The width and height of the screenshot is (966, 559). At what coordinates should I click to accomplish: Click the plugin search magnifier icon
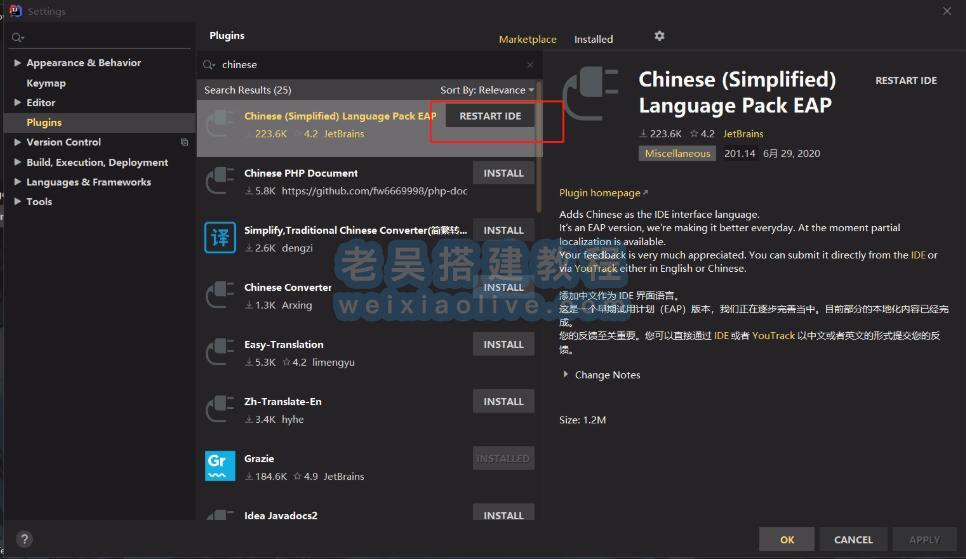209,65
